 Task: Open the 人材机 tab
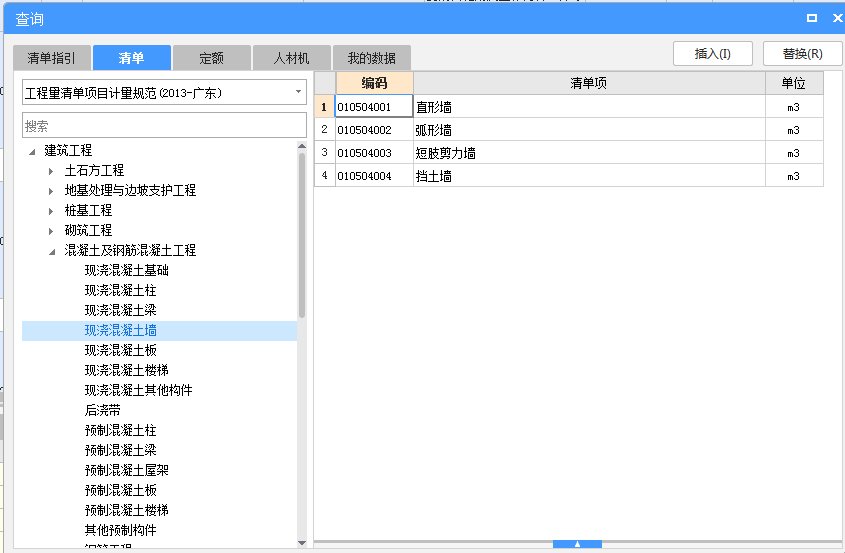(292, 58)
